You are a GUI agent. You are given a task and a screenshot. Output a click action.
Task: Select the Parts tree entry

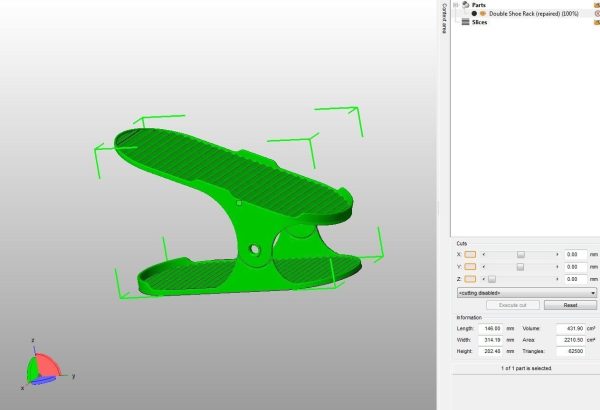479,5
